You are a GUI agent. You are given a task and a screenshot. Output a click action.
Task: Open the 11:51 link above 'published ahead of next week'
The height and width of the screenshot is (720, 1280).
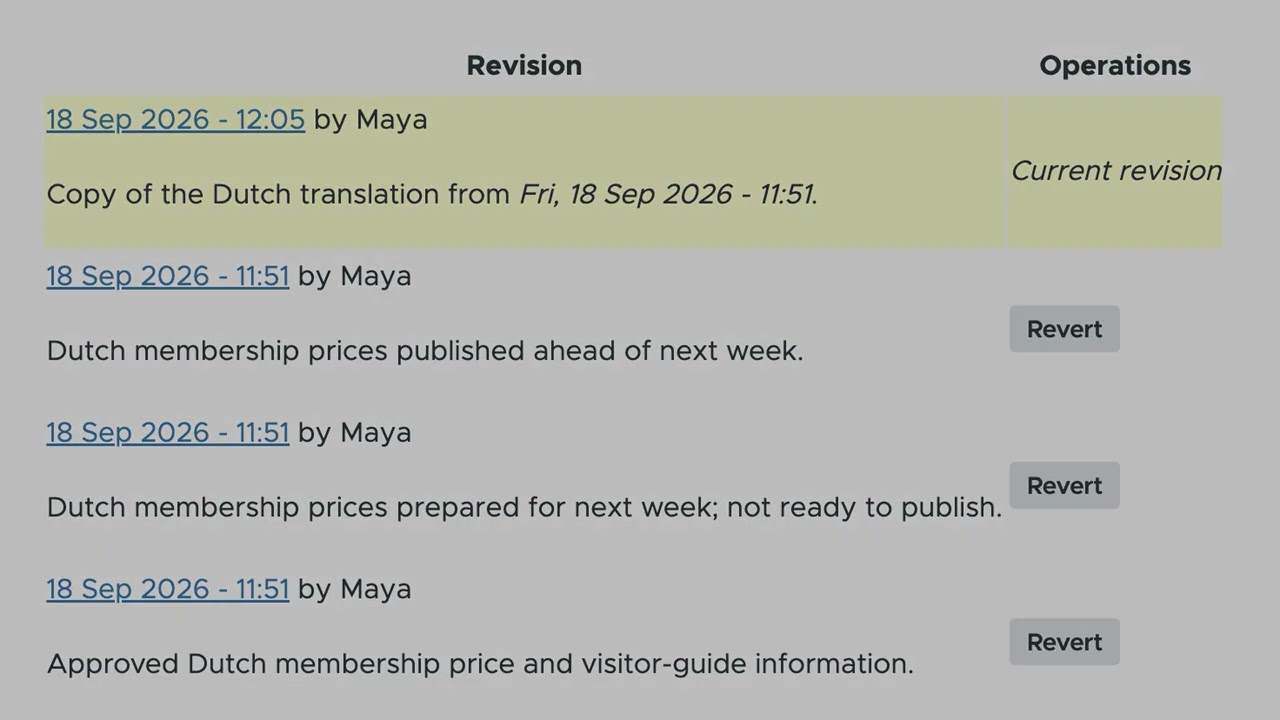tap(168, 276)
